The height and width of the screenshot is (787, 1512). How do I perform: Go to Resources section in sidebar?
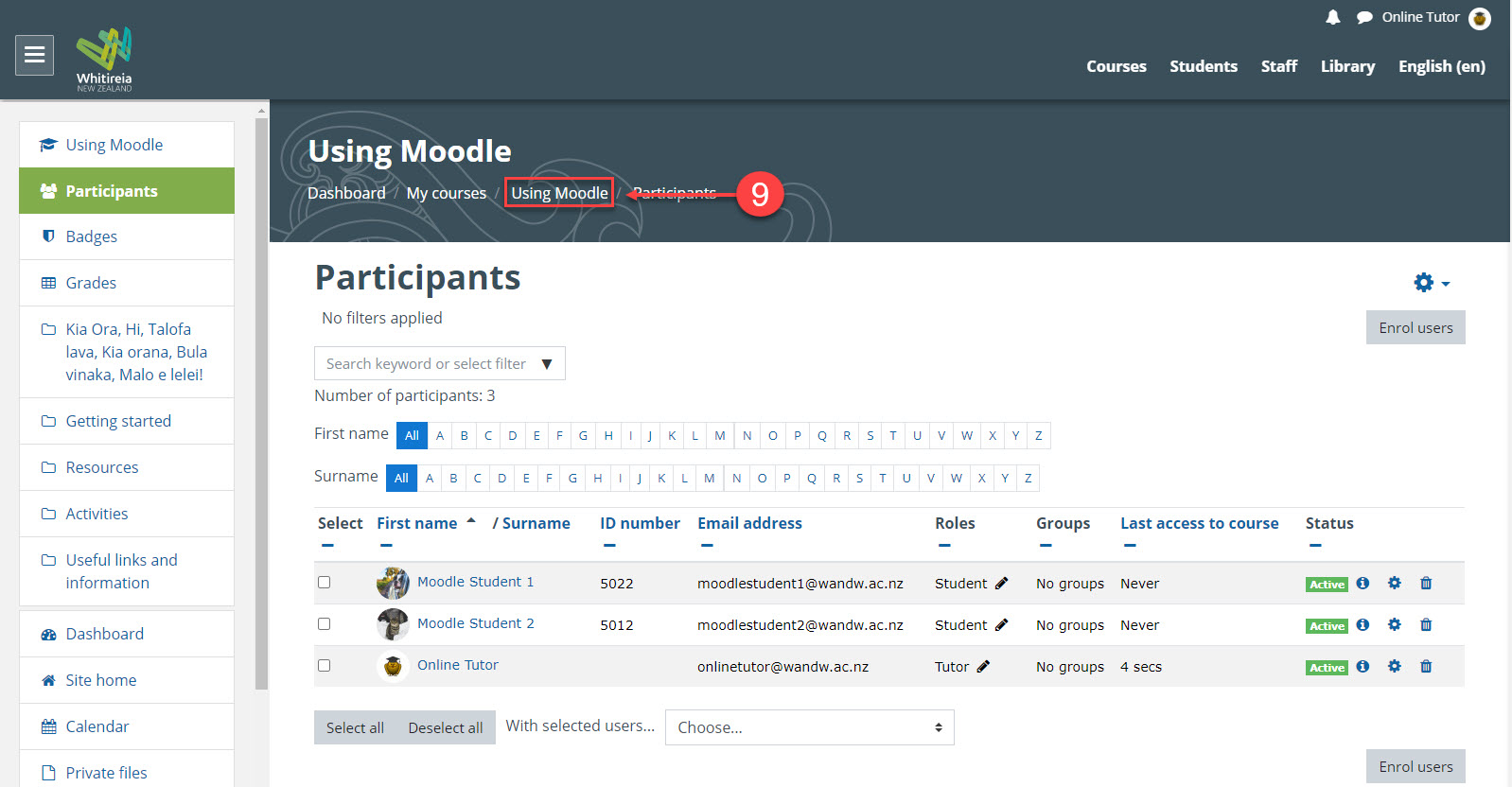[x=127, y=467]
